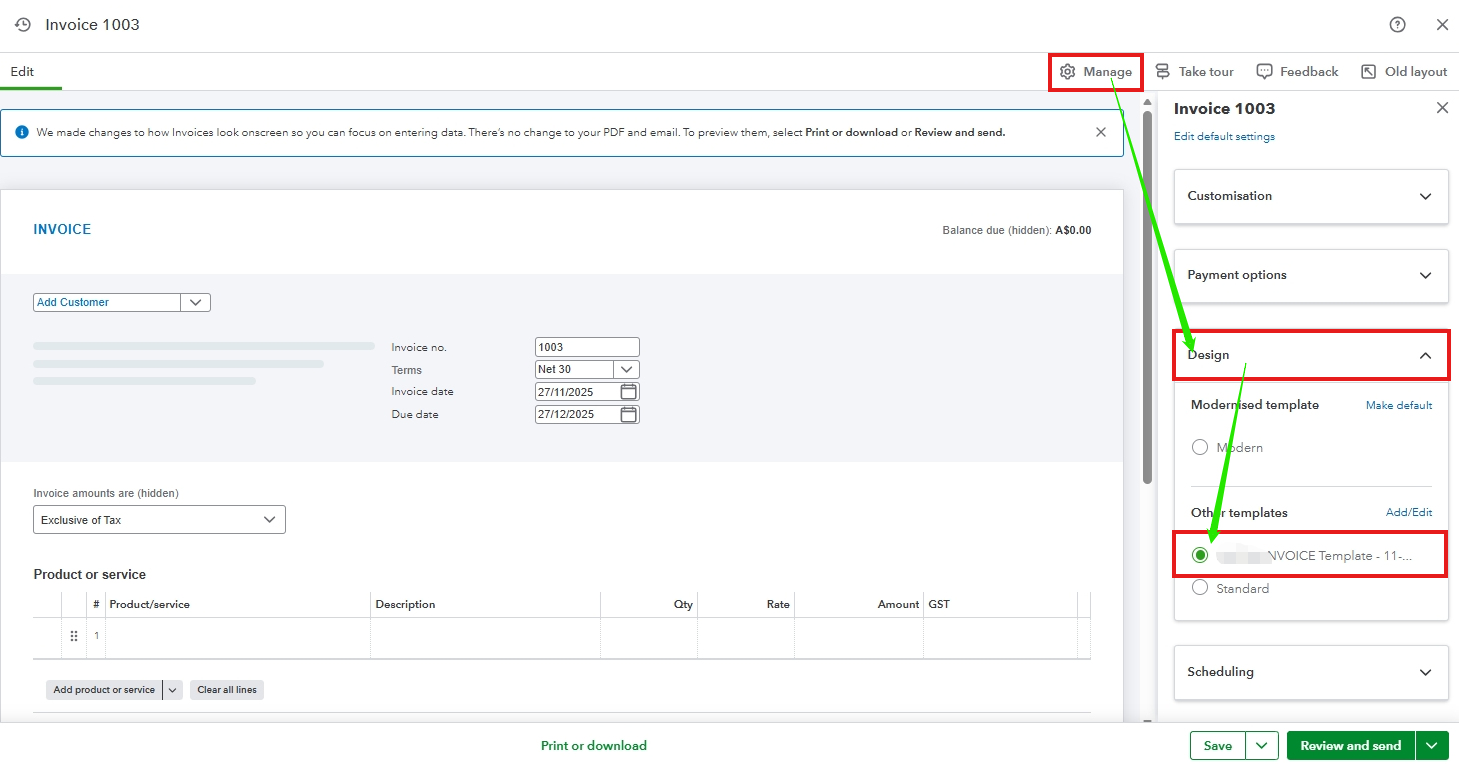Open the help question mark icon
Viewport: 1459px width, 764px height.
pyautogui.click(x=1398, y=25)
